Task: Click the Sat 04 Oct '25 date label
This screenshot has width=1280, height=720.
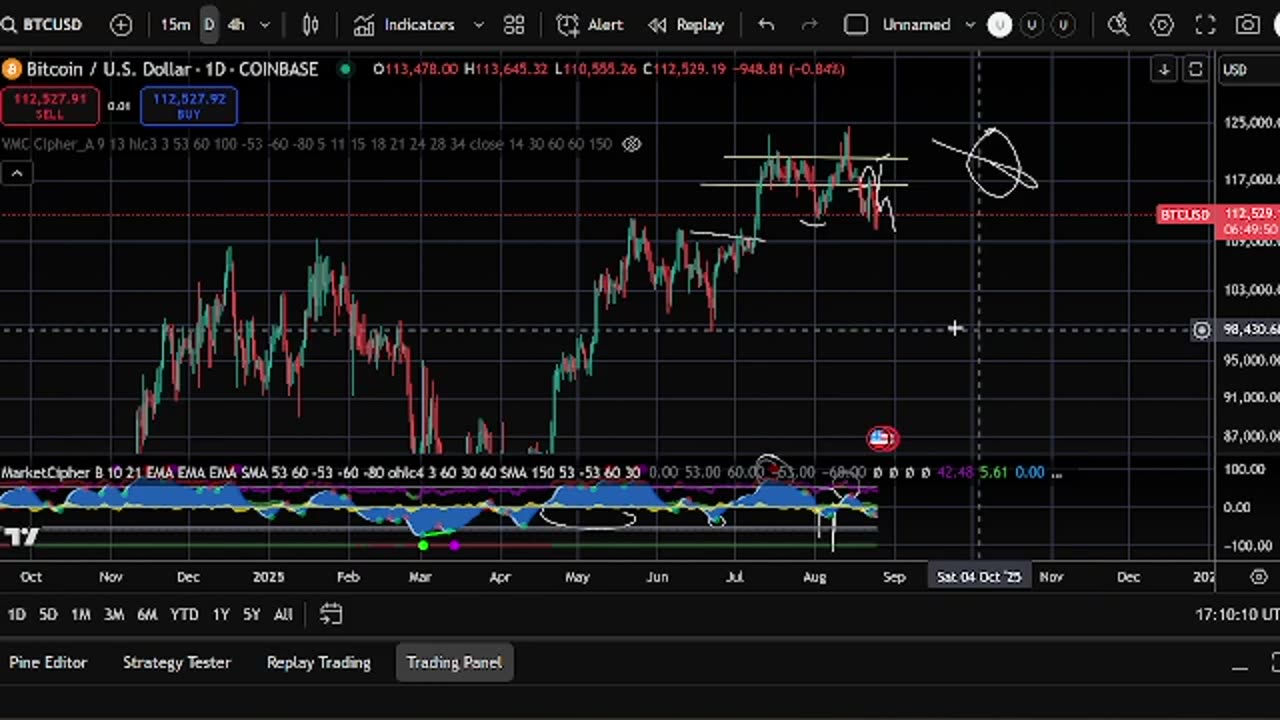Action: [x=979, y=577]
